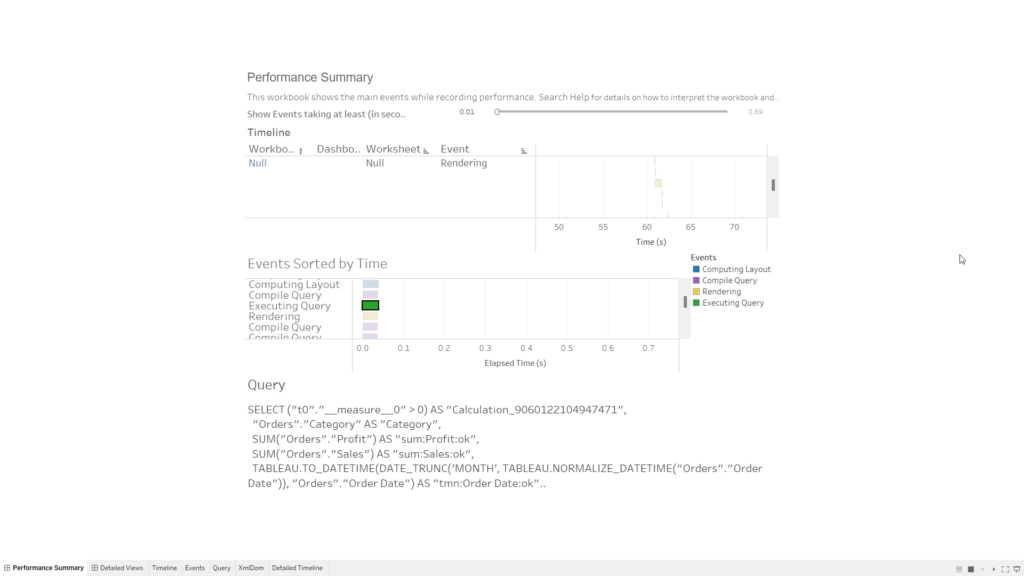Open presentation mode from the status bar
This screenshot has width=1024, height=576.
pos(1017,569)
